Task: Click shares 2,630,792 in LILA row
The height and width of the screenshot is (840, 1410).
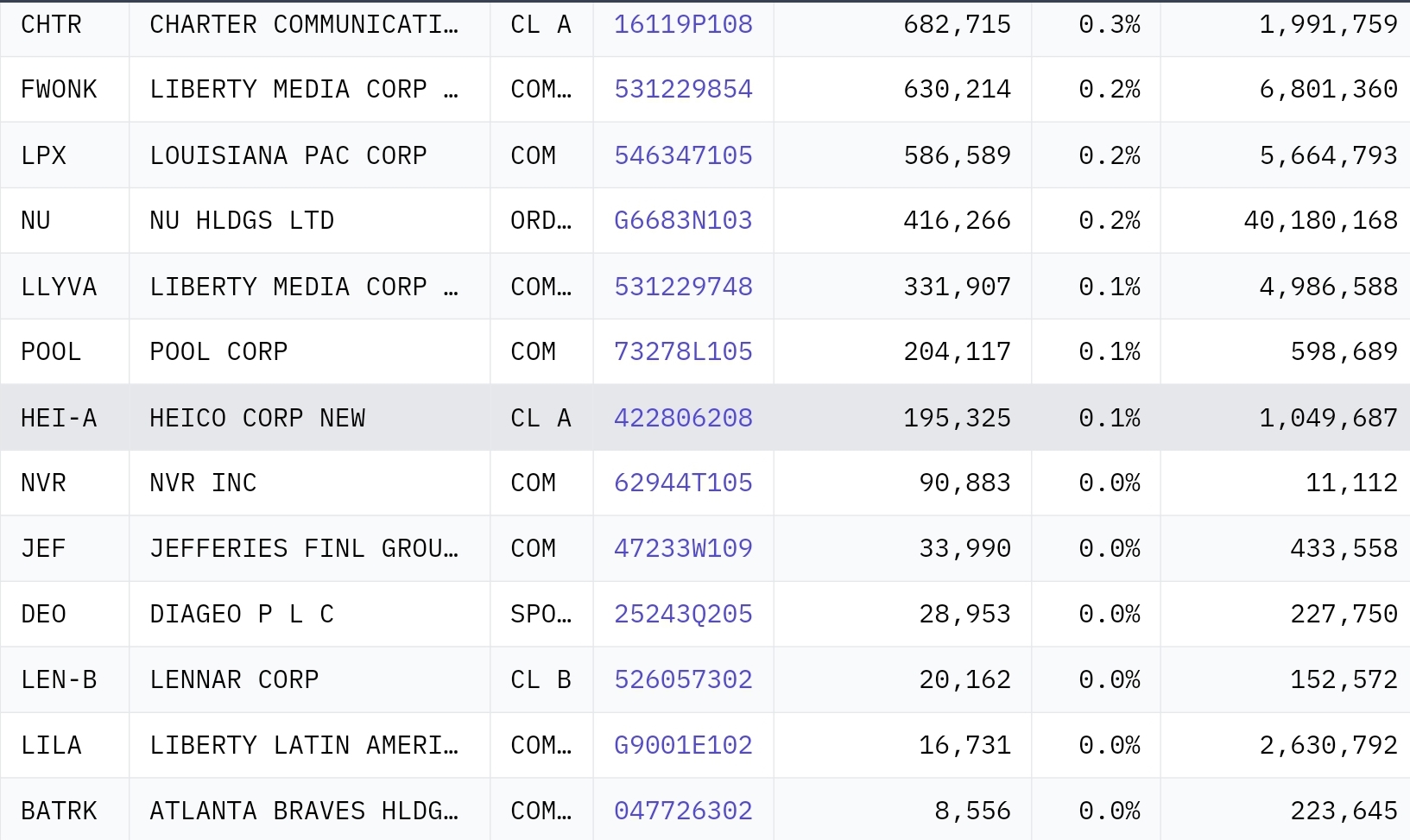Action: [1328, 745]
